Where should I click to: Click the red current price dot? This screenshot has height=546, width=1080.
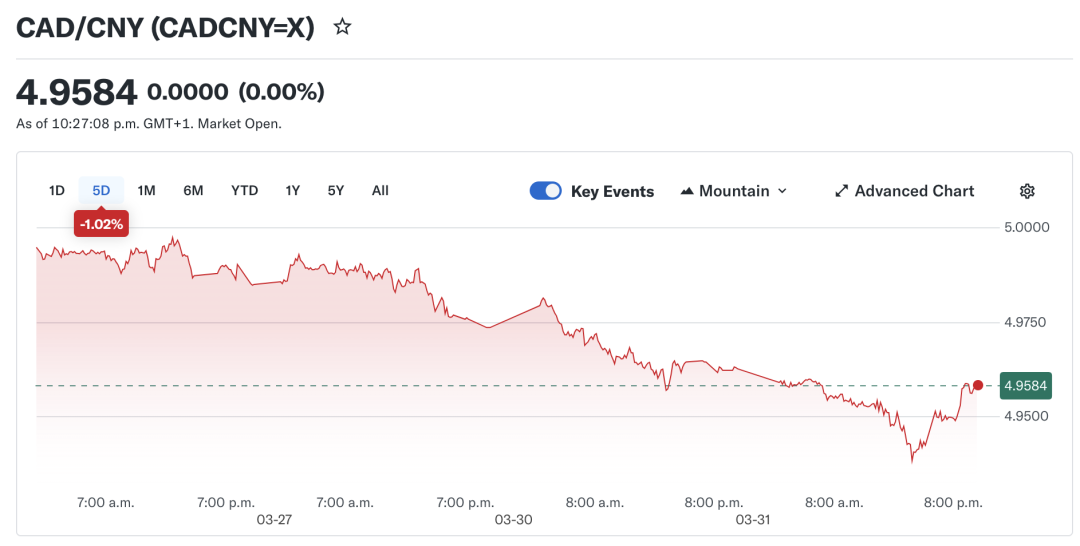click(978, 385)
